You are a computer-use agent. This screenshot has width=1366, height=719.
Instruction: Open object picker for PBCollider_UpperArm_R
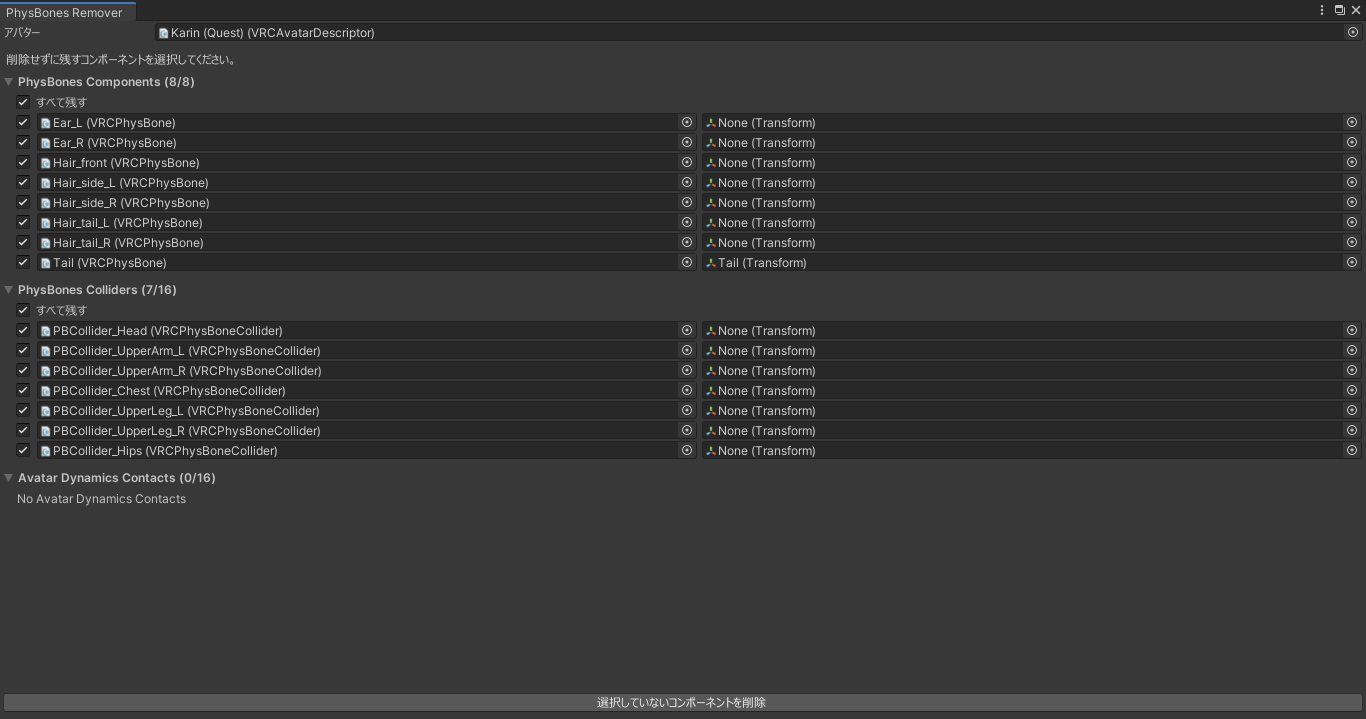click(687, 370)
